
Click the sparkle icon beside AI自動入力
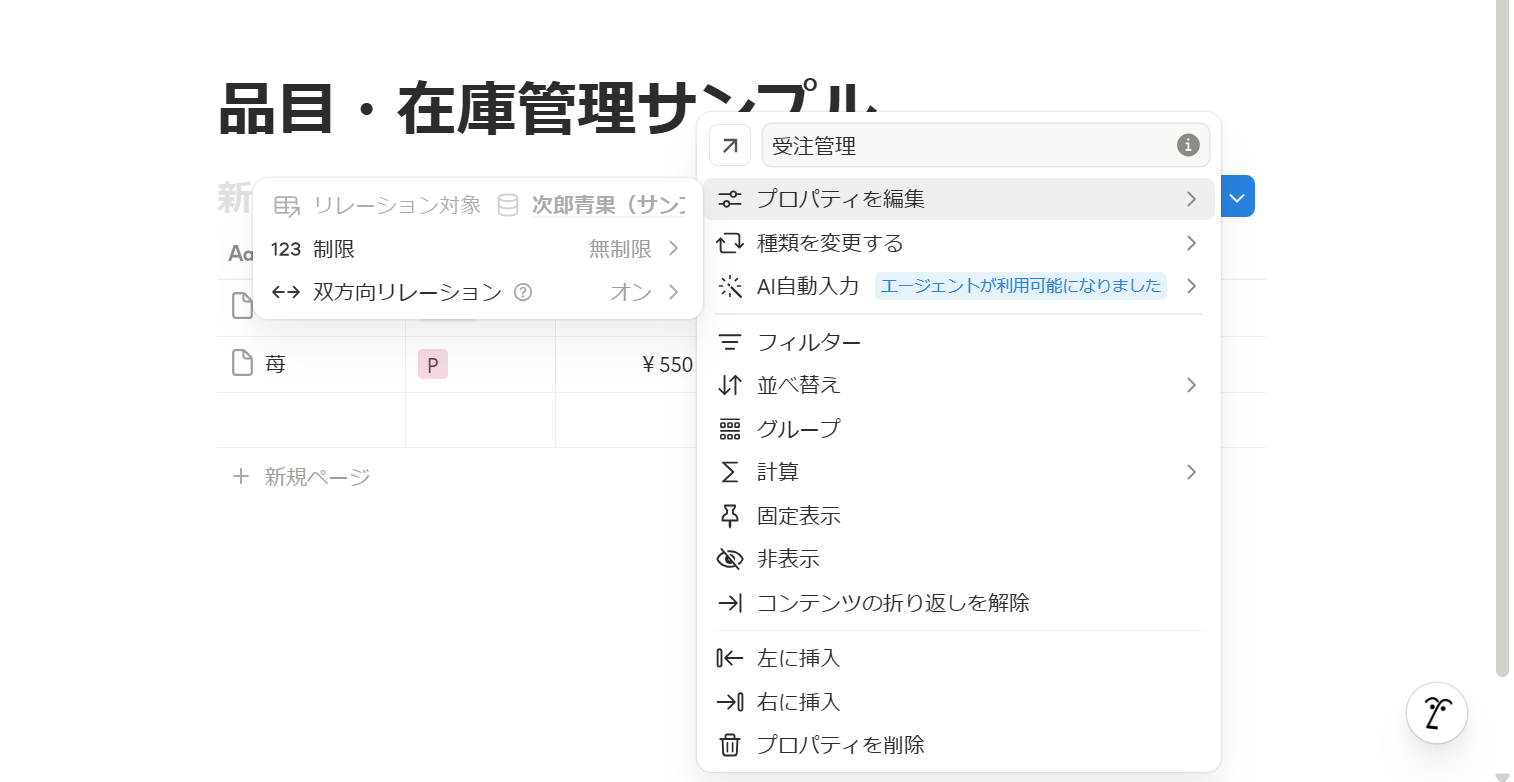pyautogui.click(x=730, y=286)
